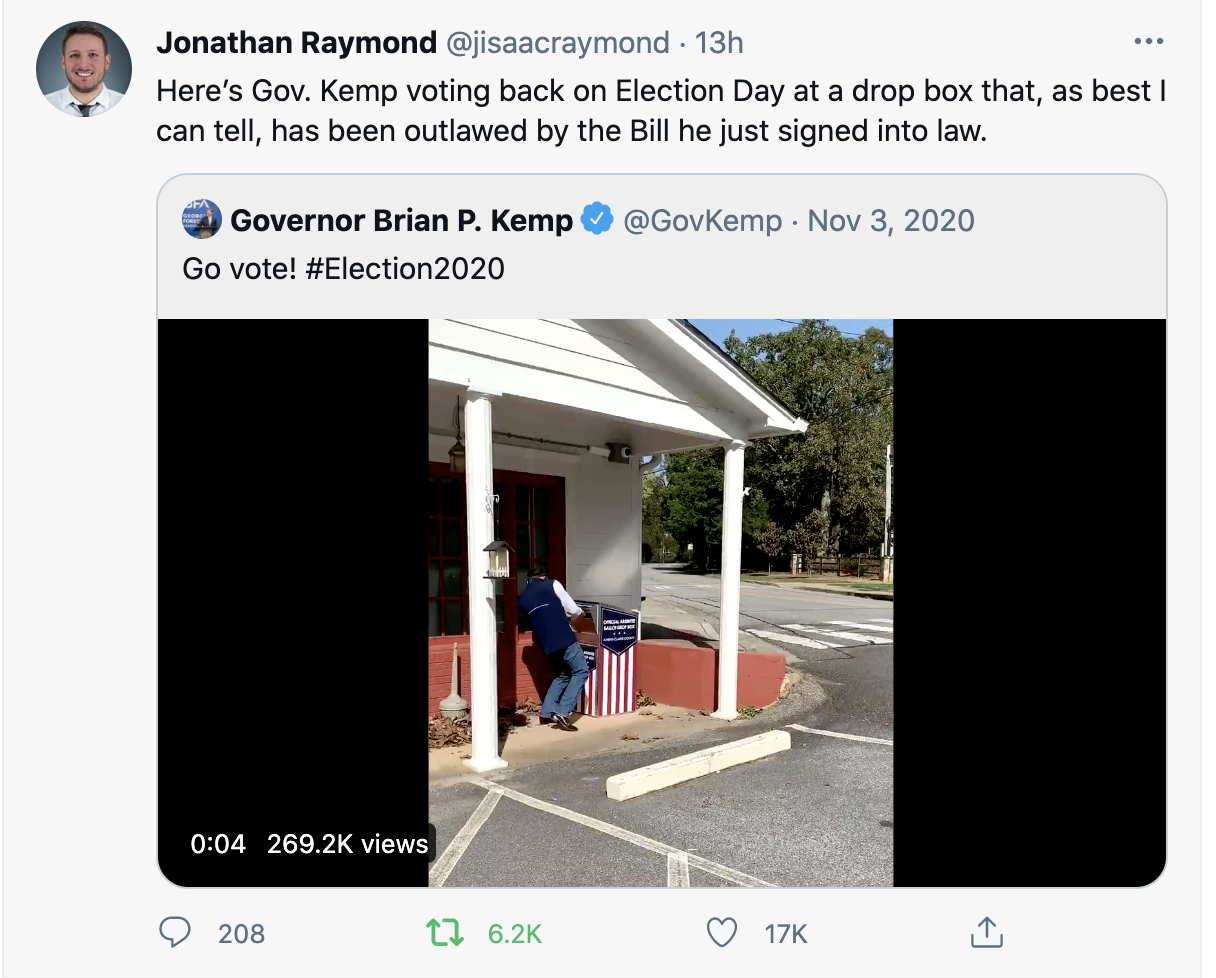Open the 6.2K retweets count
Image resolution: width=1216 pixels, height=978 pixels.
click(x=515, y=934)
